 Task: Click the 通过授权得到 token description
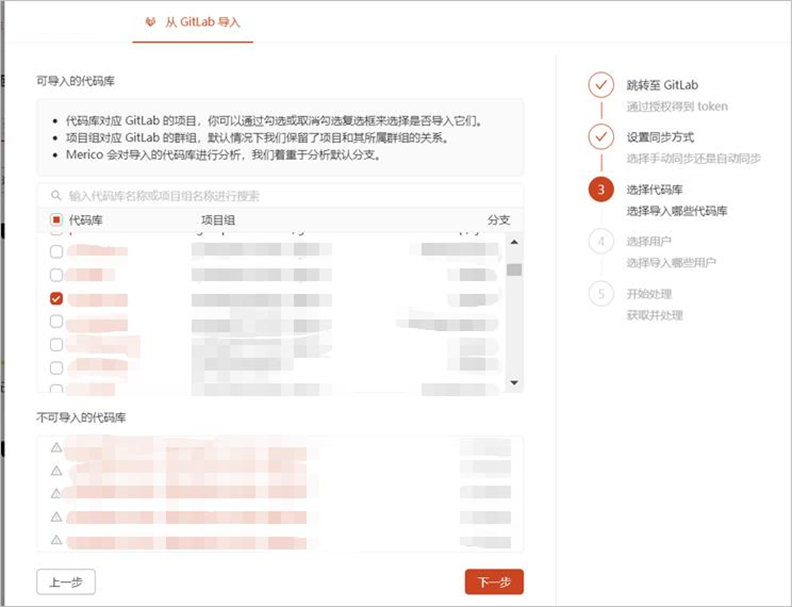click(x=677, y=107)
